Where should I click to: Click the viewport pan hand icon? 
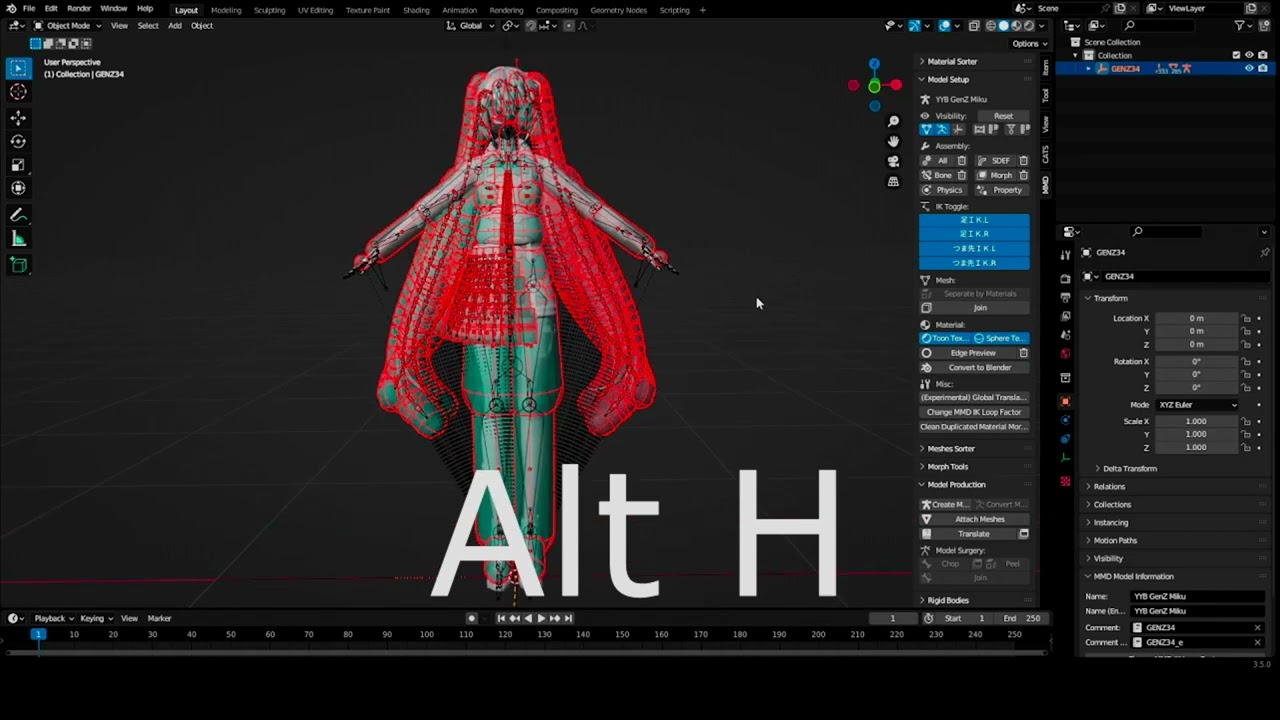[x=893, y=141]
